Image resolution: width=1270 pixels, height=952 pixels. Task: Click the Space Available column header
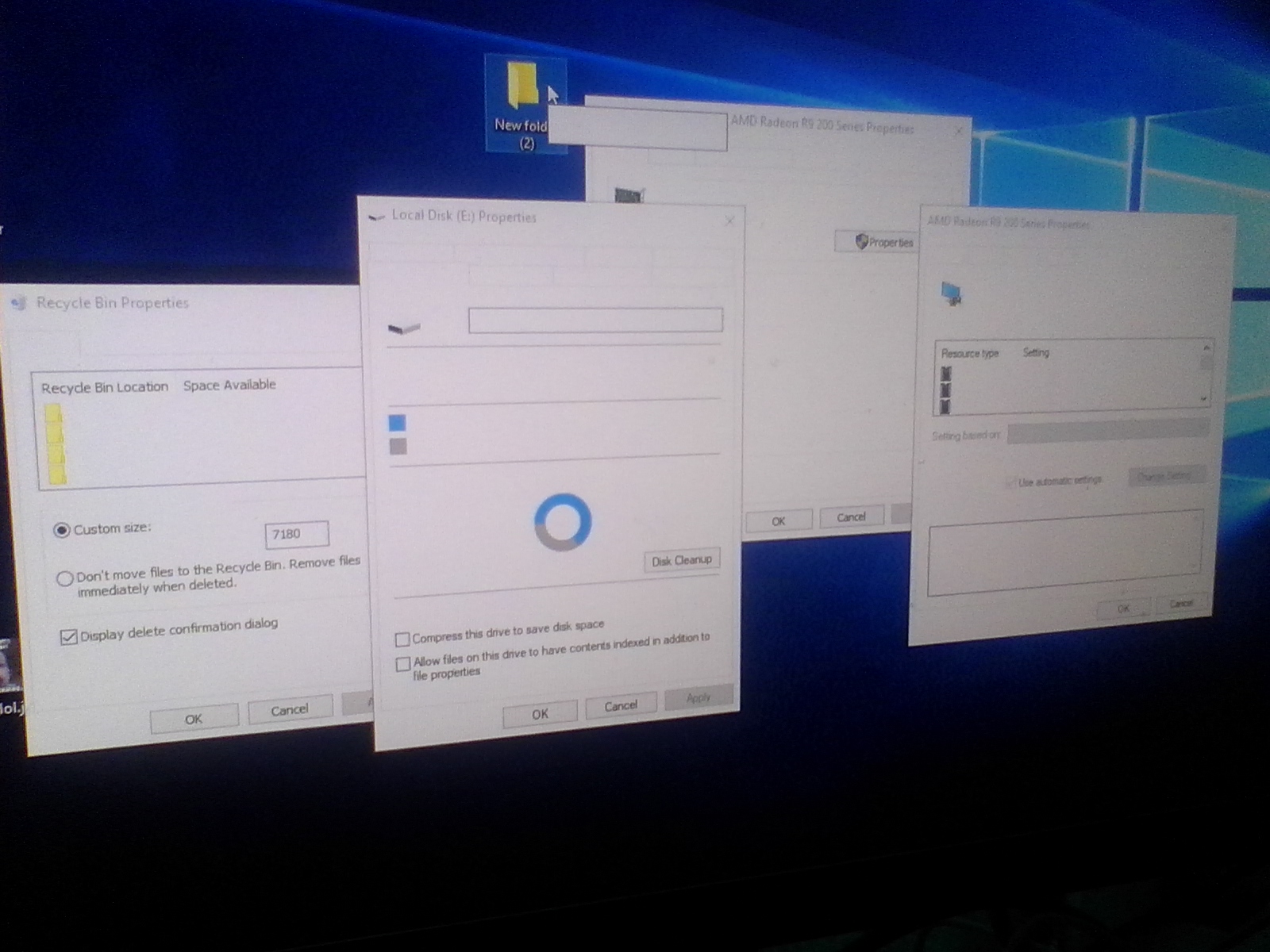pos(229,385)
